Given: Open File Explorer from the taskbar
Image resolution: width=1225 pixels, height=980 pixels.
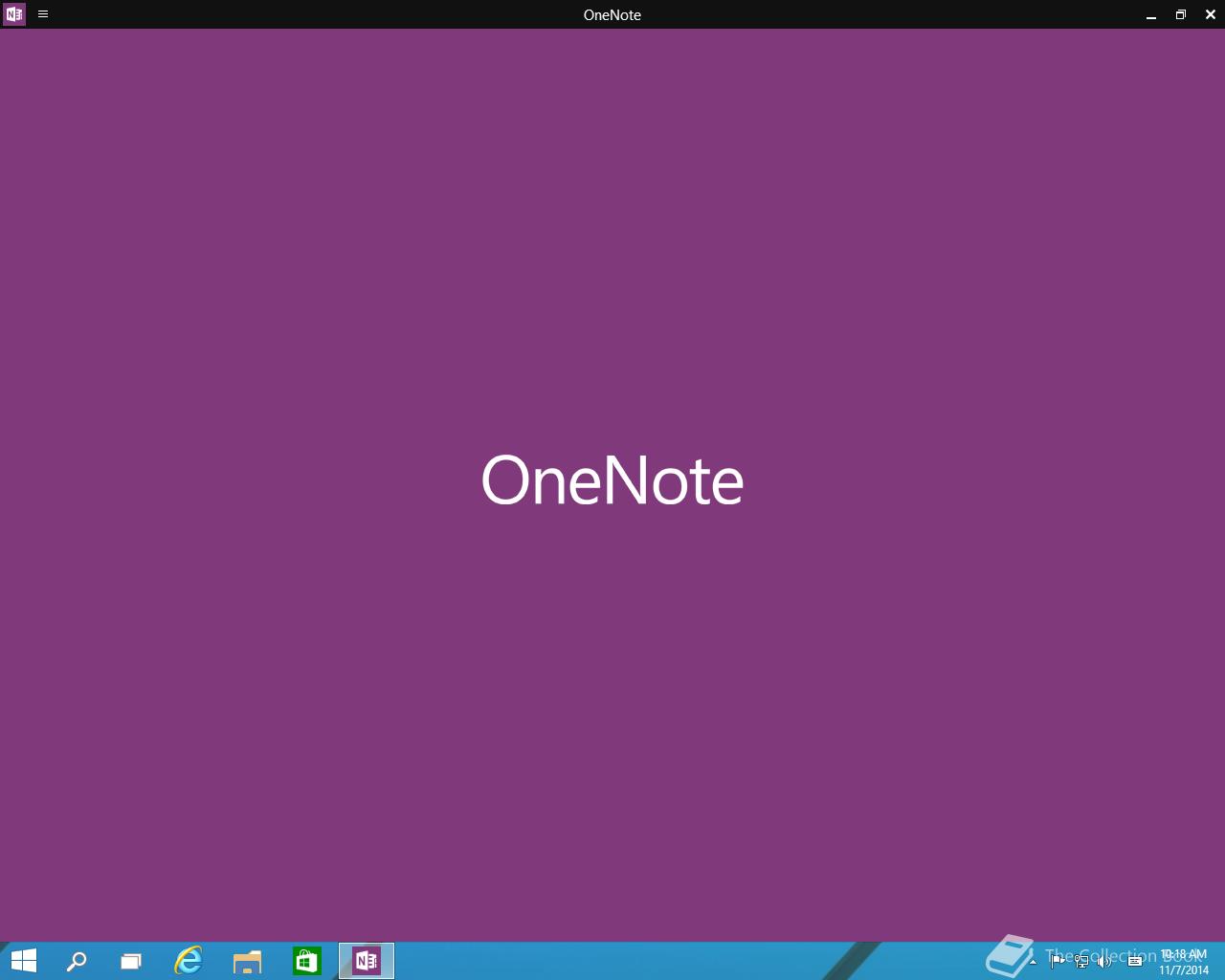Looking at the screenshot, I should point(247,961).
